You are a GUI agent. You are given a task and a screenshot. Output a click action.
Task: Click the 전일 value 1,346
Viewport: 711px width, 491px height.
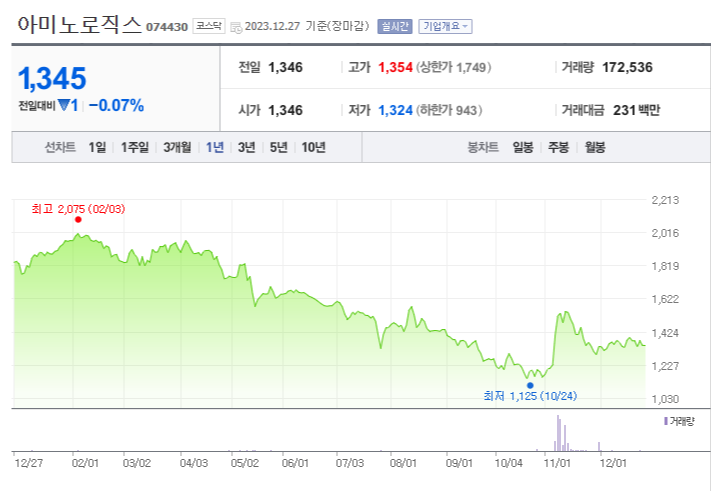(x=285, y=68)
